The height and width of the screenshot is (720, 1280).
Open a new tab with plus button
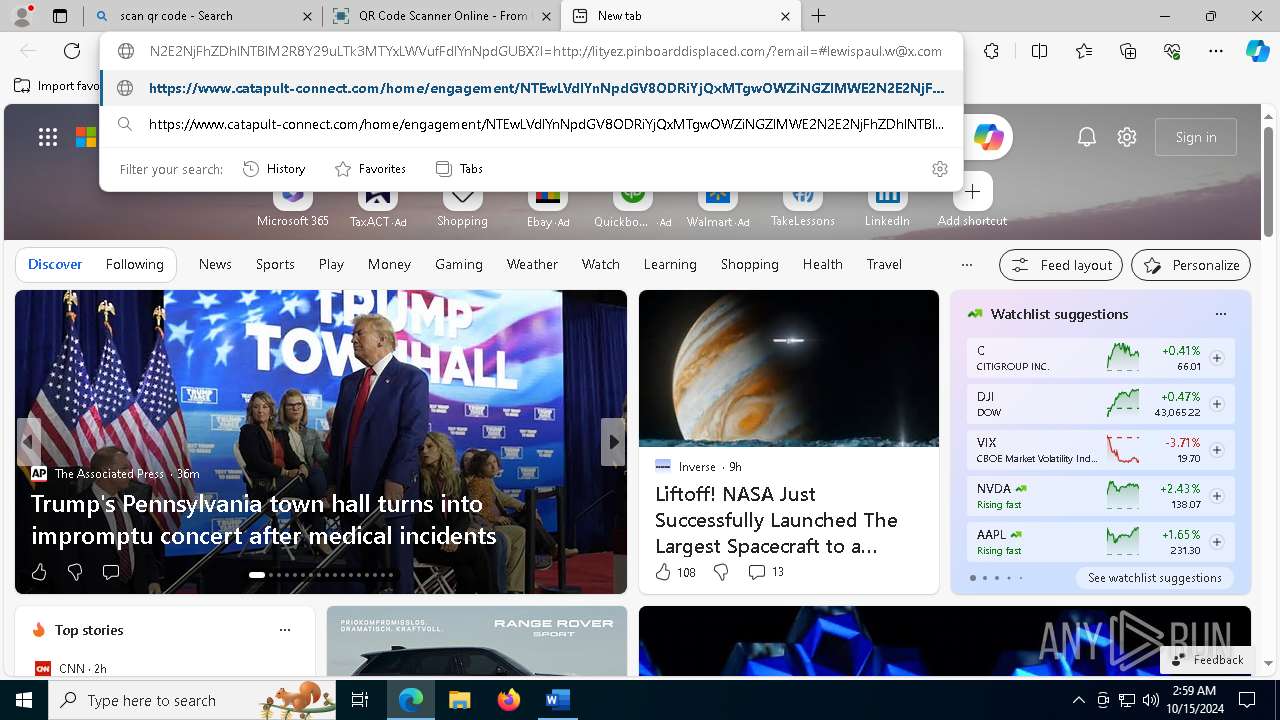(818, 16)
